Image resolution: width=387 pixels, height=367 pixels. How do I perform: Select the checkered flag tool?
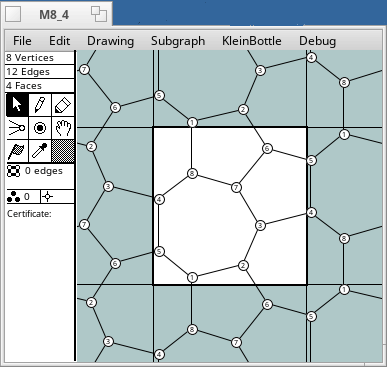tap(17, 151)
